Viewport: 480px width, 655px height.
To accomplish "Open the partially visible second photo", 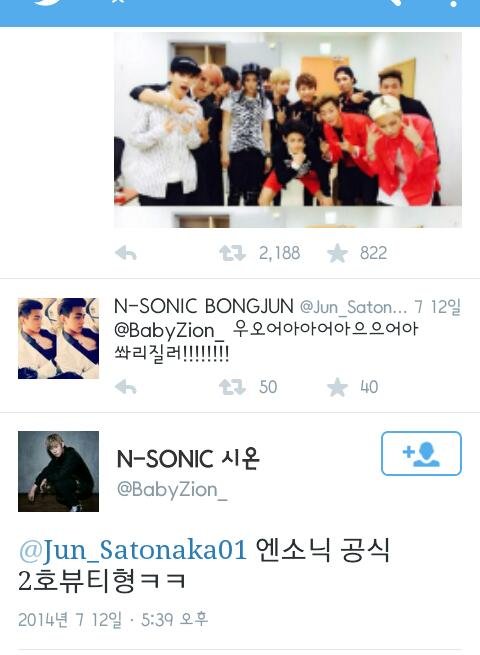I will pyautogui.click(x=288, y=217).
